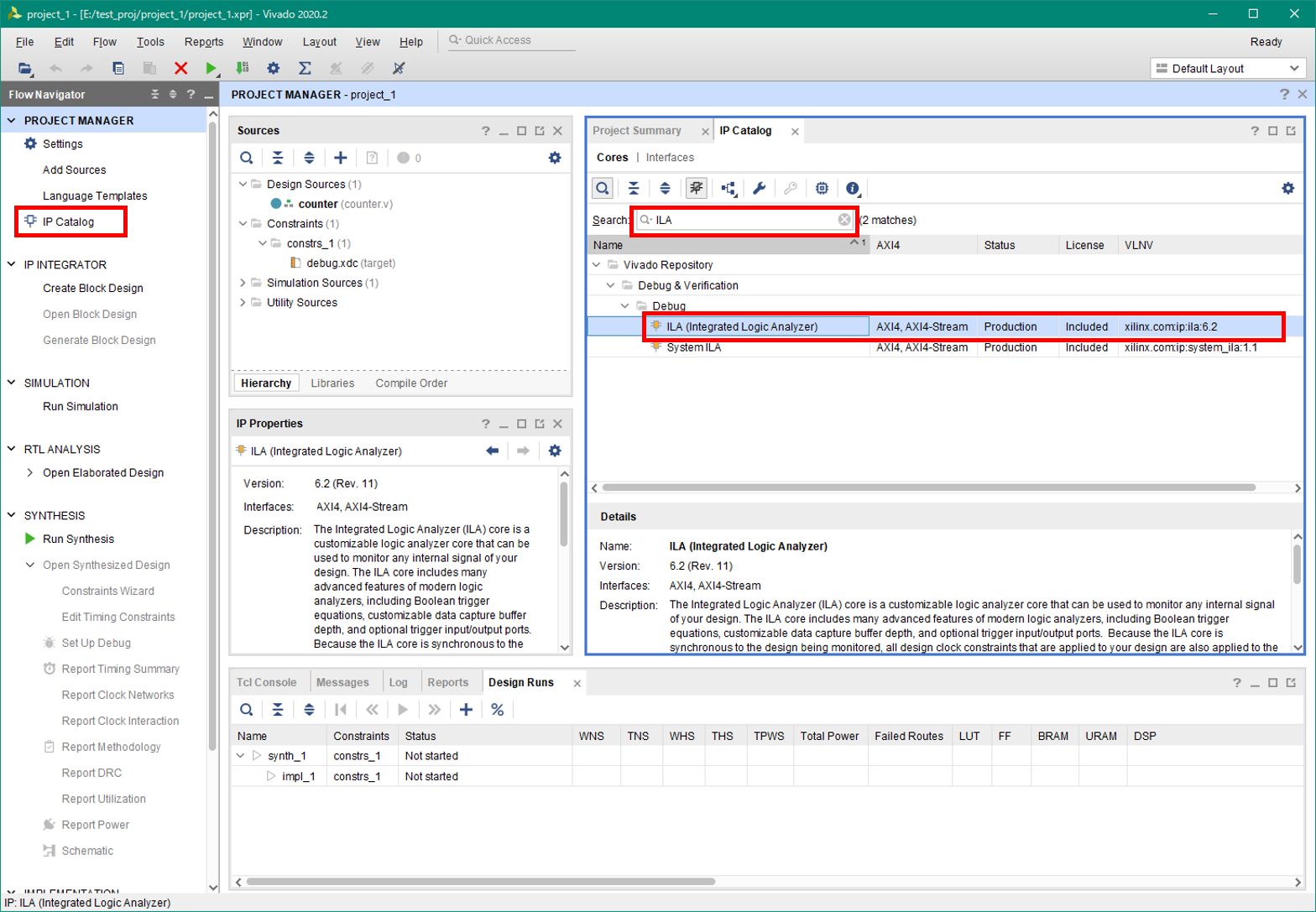Collapse IP INTEGRATOR section
The height and width of the screenshot is (912, 1316).
click(12, 265)
